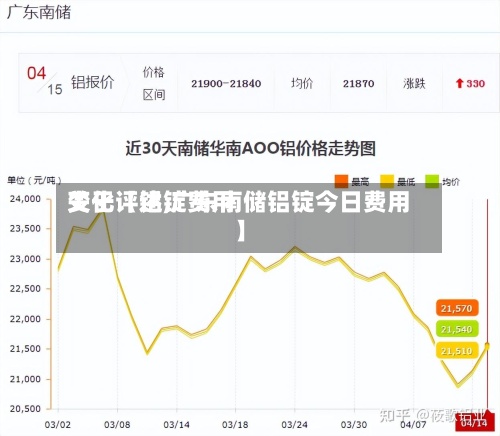This screenshot has height=436, width=500.
Task: Click the 03/18 x-axis date
Action: (235, 425)
